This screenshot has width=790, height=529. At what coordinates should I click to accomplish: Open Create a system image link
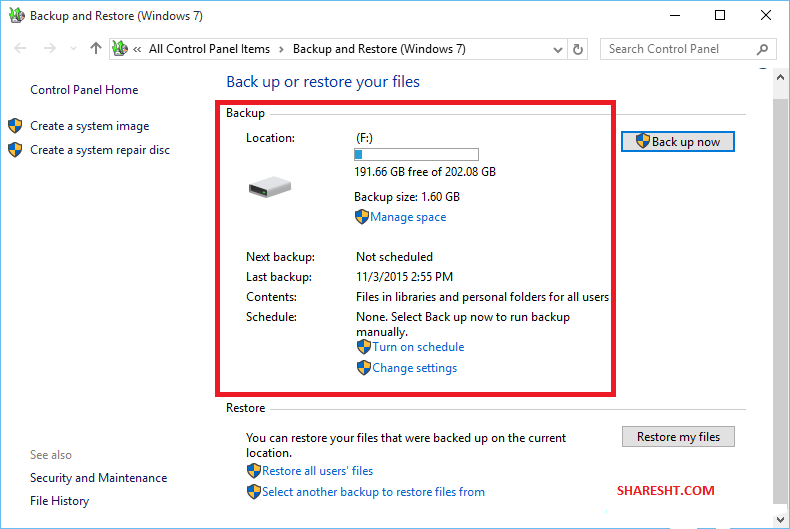tap(90, 126)
